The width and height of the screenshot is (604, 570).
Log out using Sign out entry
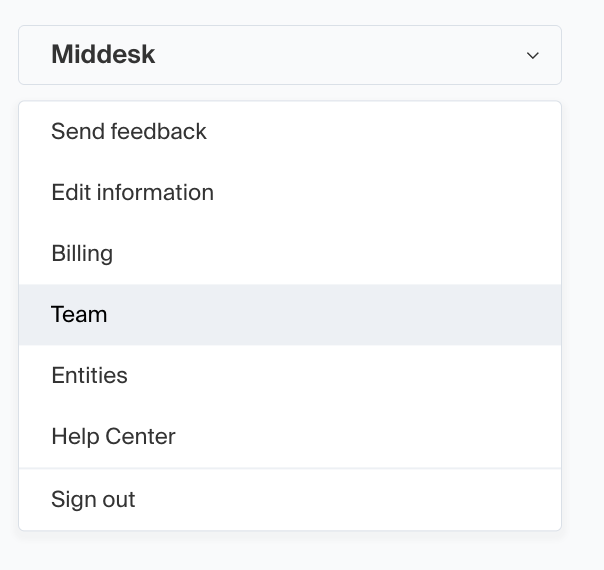[x=93, y=500]
